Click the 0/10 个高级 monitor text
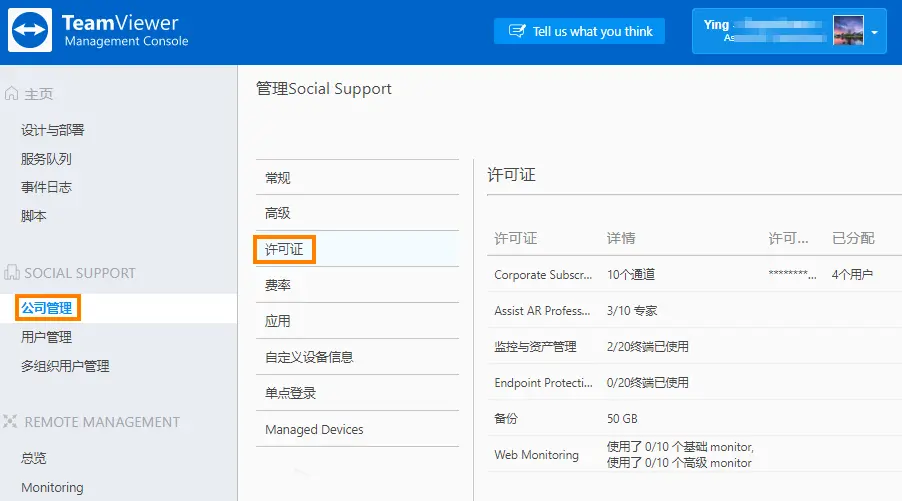 [x=679, y=462]
